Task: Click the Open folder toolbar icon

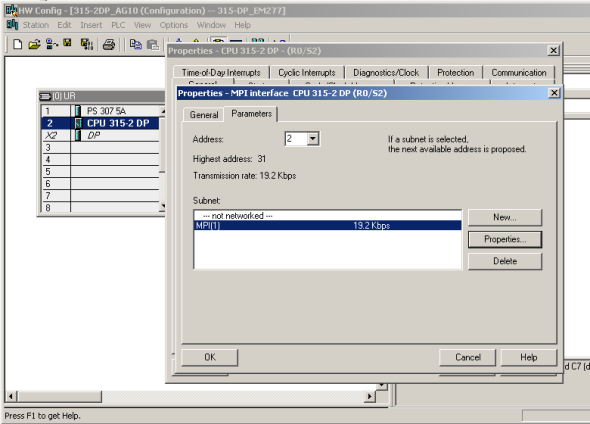Action: point(34,44)
